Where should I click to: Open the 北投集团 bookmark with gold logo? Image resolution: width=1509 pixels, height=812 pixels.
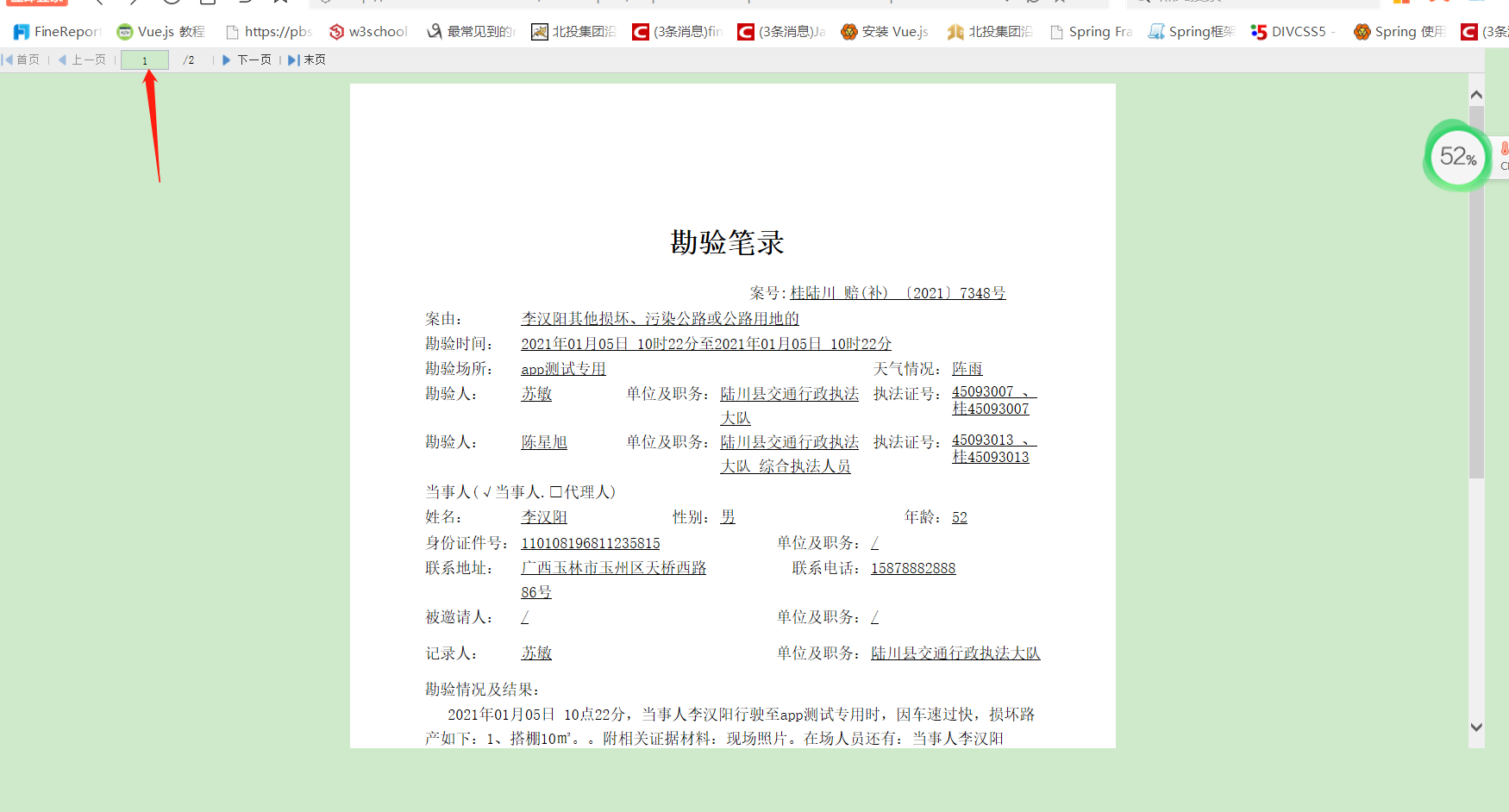pos(989,32)
